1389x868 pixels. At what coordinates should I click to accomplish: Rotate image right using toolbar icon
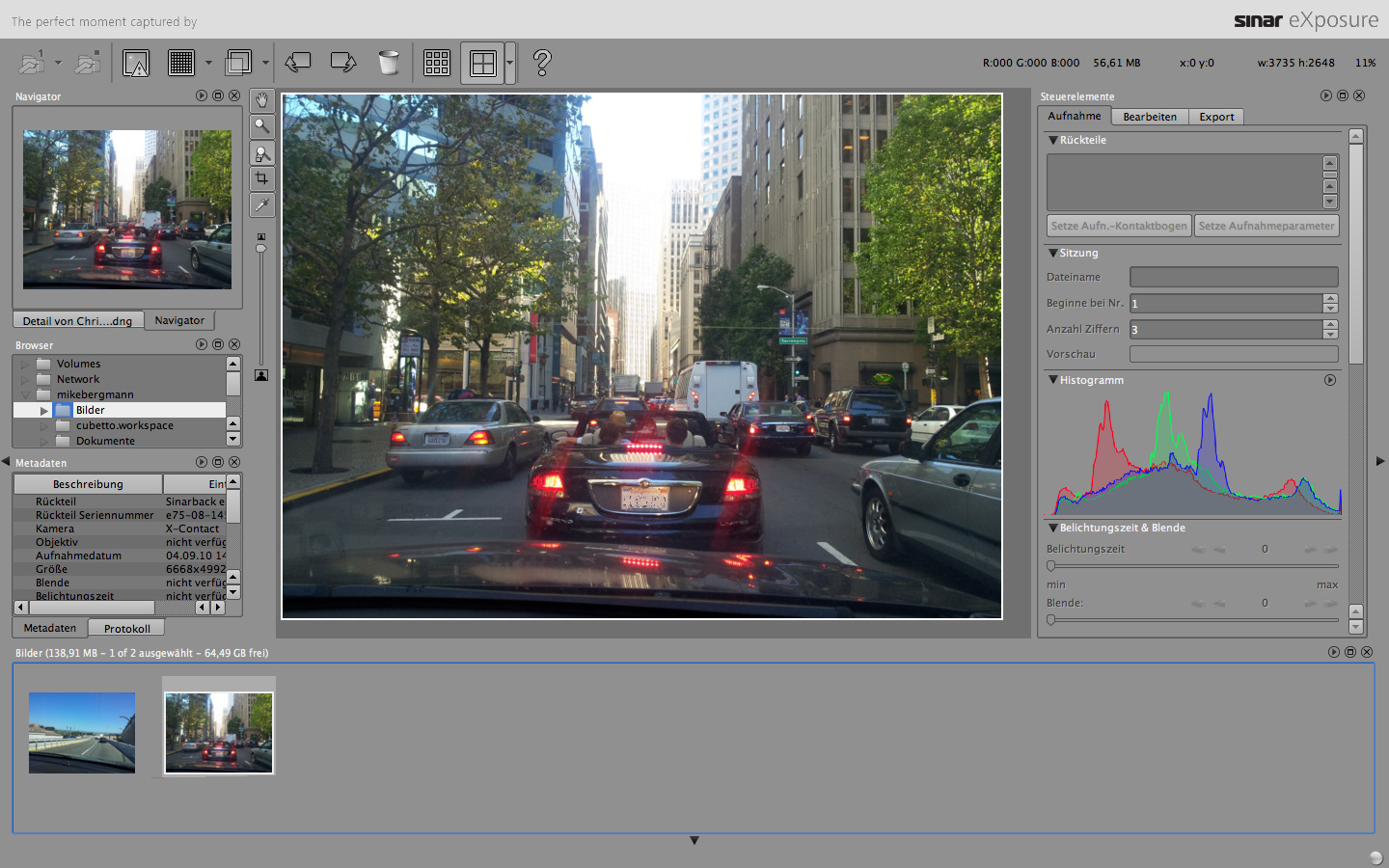coord(342,63)
